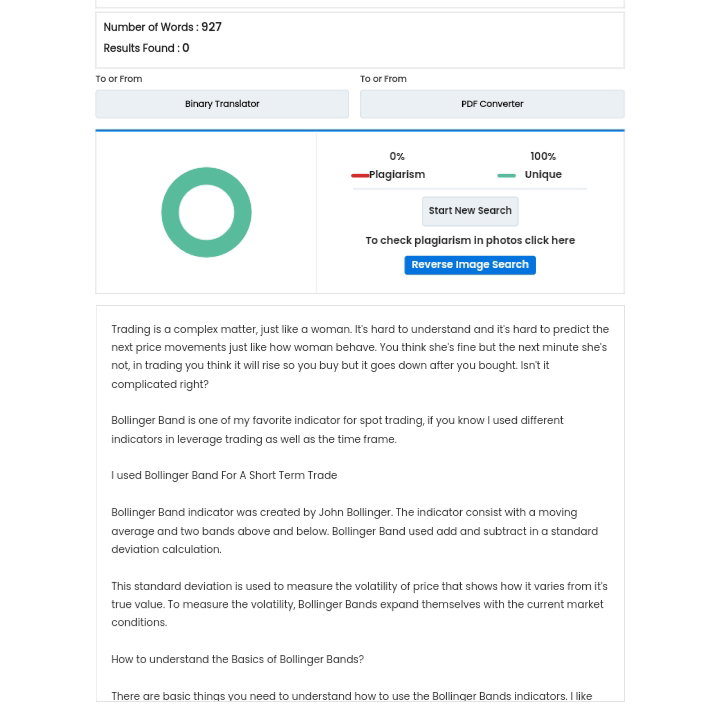Screen dimensions: 720x717
Task: Click 'I used Bollinger Band For A Short Term Trade' line
Action: coord(224,475)
